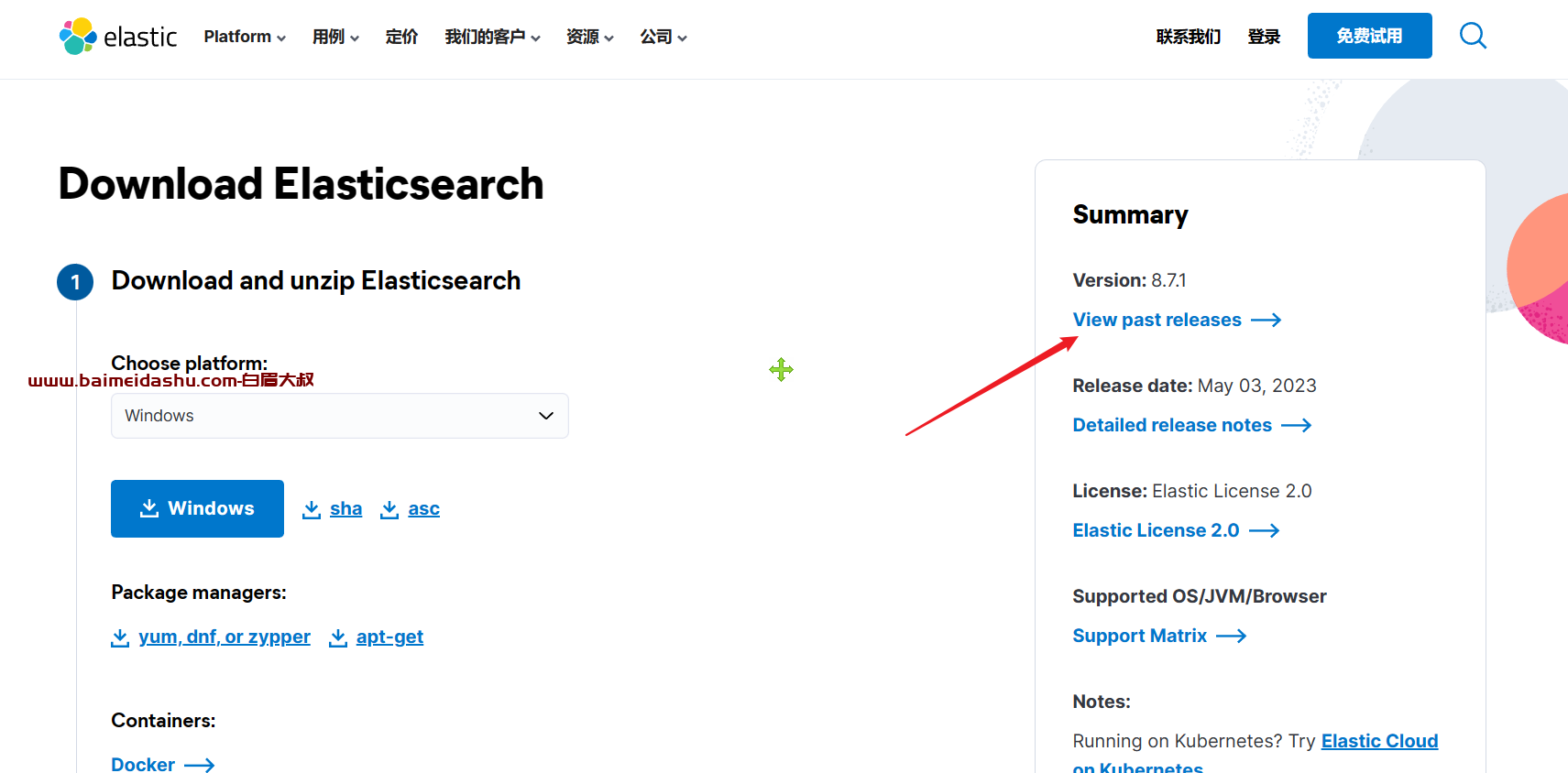The height and width of the screenshot is (773, 1568).
Task: Click the apt-get download icon
Action: coord(338,637)
